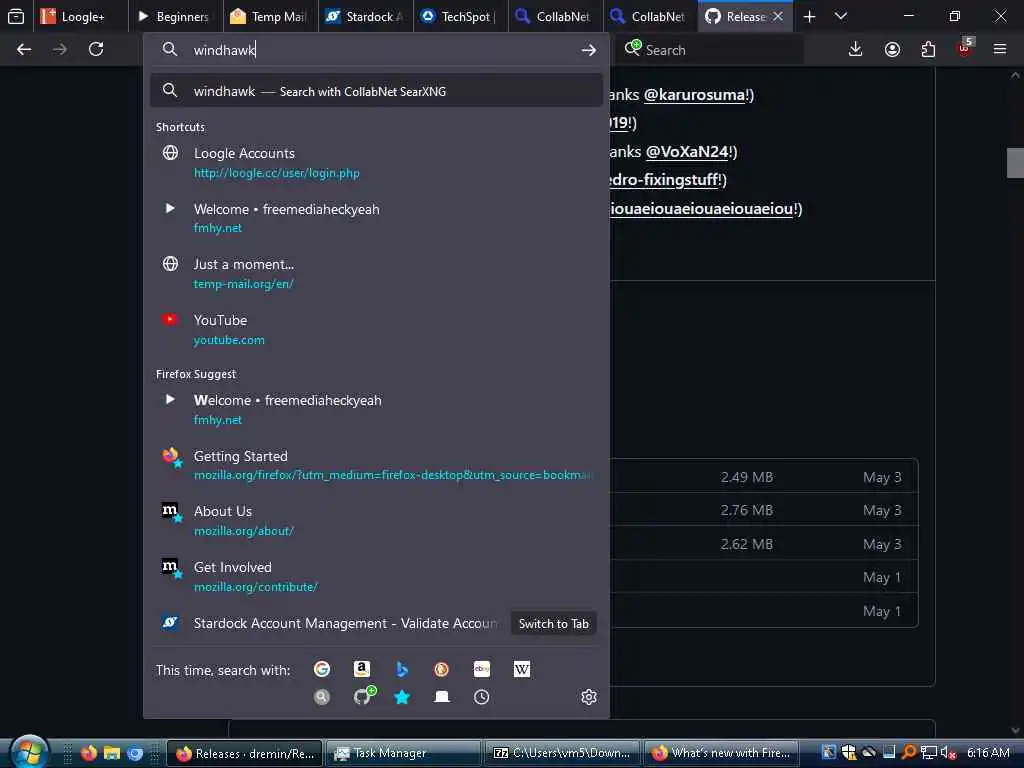Search with eBay engine icon
Image resolution: width=1024 pixels, height=768 pixels.
[482, 669]
